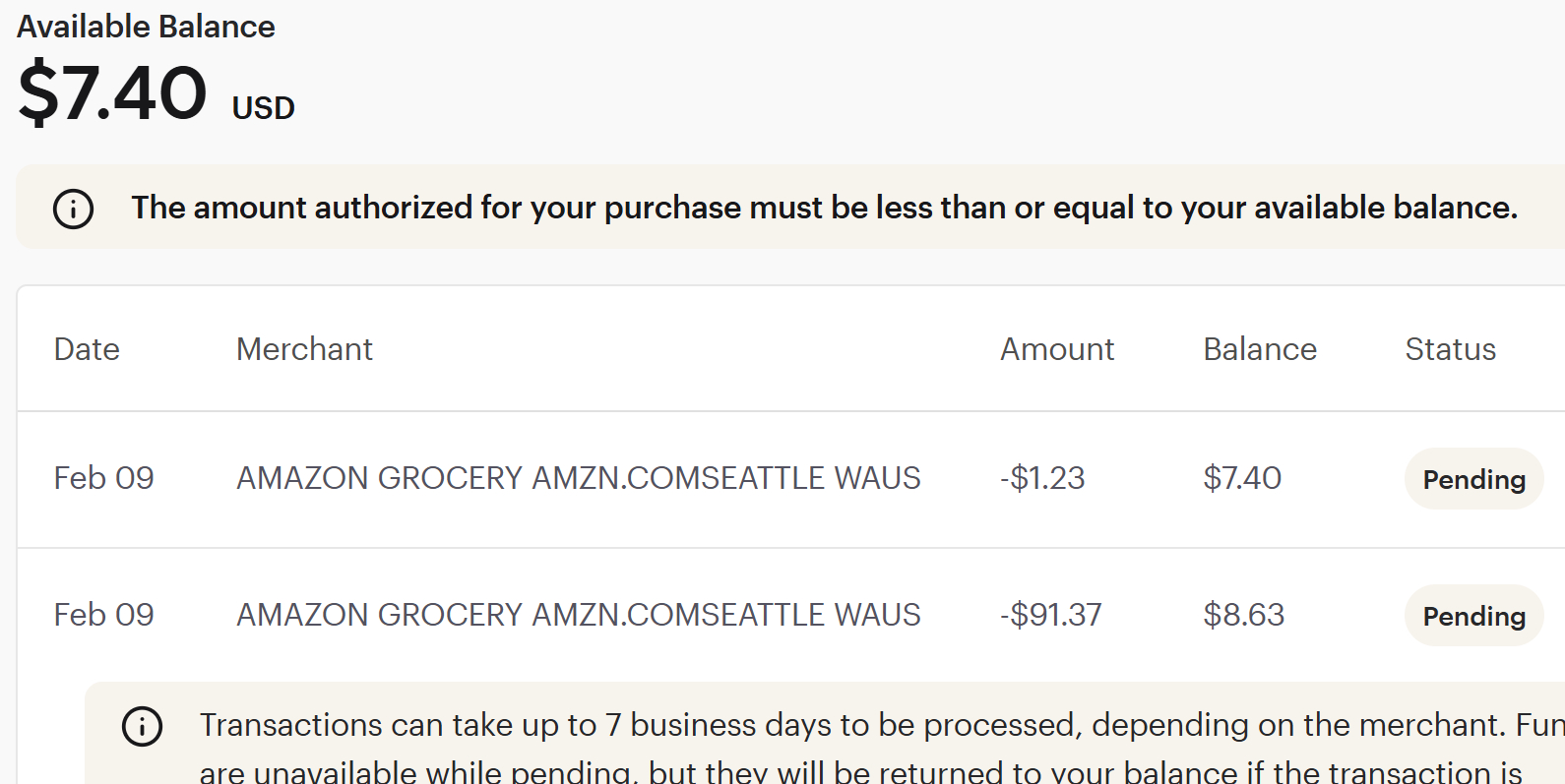Click the info icon beside the transactions processing notice
Screen dimensions: 1565x784
click(x=142, y=727)
